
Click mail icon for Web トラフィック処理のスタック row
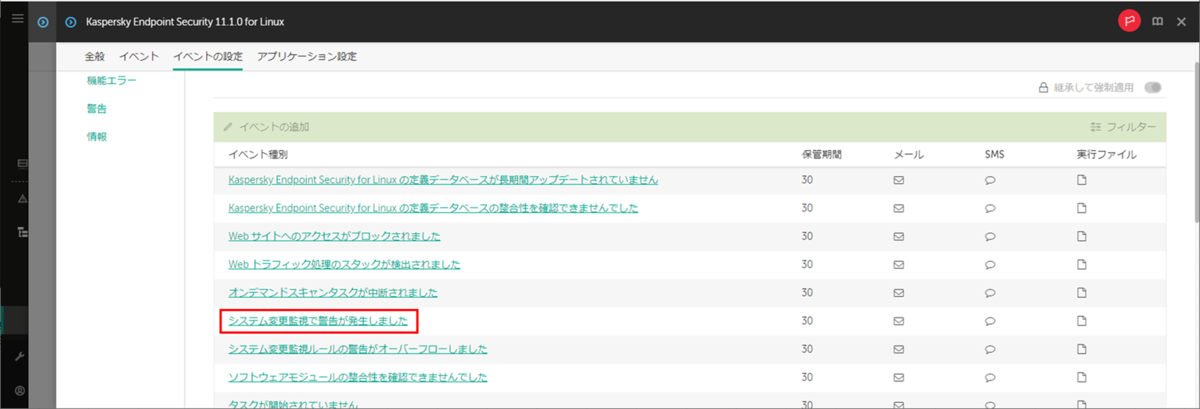click(x=898, y=265)
